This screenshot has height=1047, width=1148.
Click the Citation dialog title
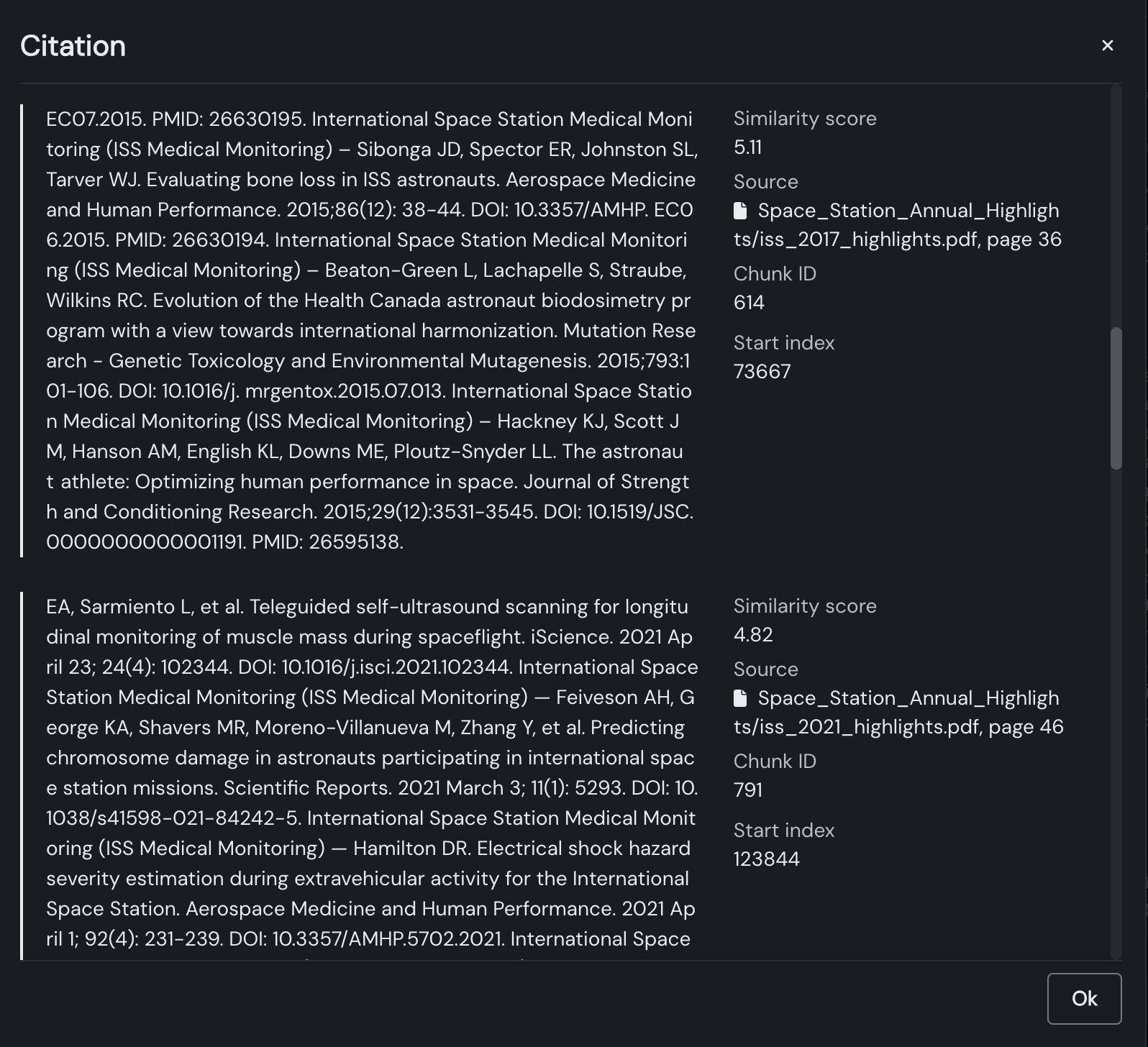click(73, 46)
